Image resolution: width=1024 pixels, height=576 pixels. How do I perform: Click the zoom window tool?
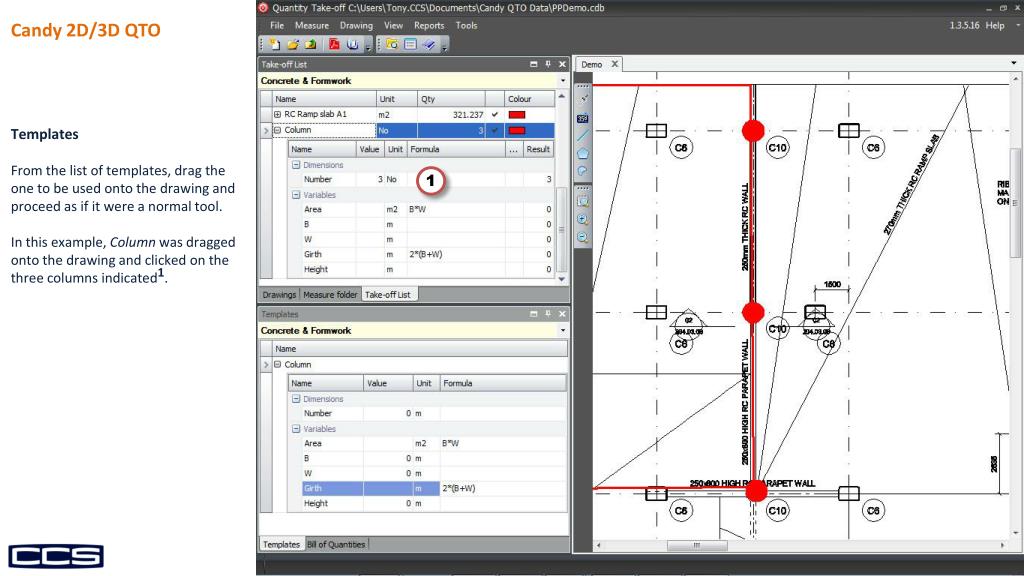(583, 202)
